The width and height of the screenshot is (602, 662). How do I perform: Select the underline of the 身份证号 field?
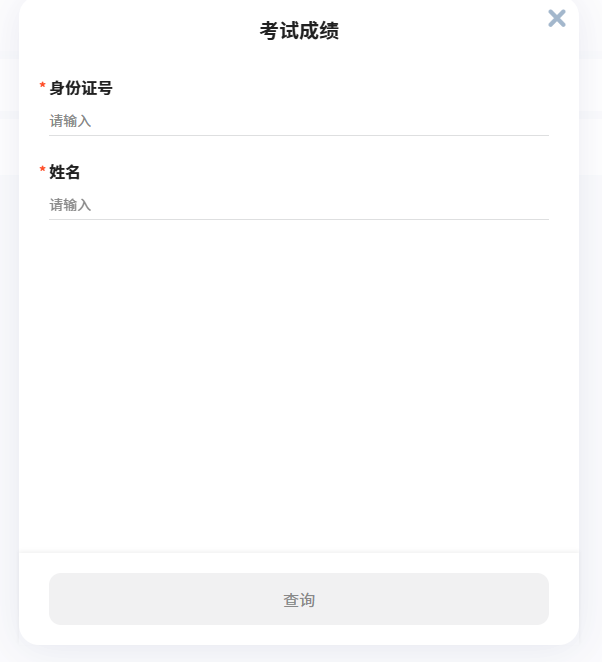(299, 135)
